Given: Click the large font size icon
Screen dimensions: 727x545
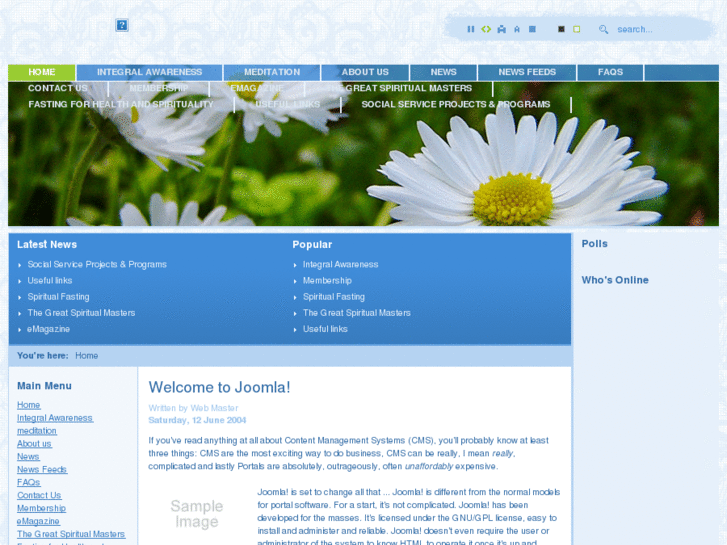Looking at the screenshot, I should [502, 29].
